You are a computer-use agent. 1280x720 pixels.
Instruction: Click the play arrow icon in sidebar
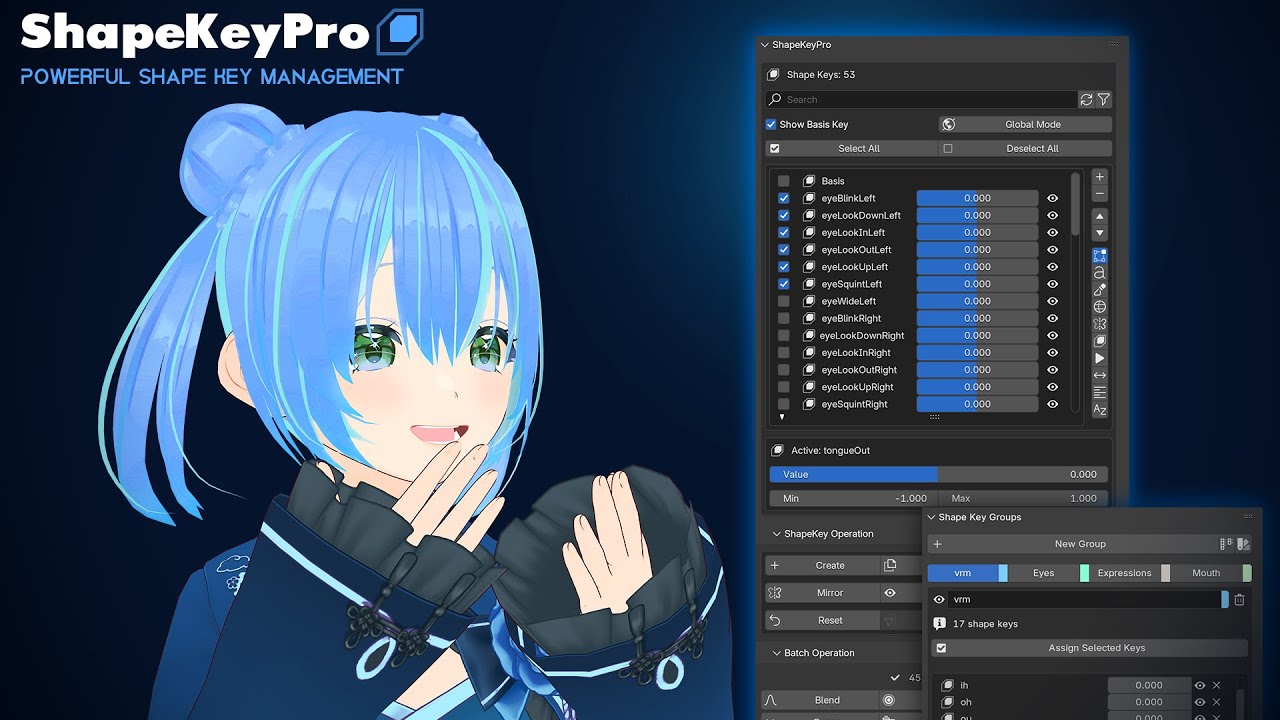tap(1100, 358)
